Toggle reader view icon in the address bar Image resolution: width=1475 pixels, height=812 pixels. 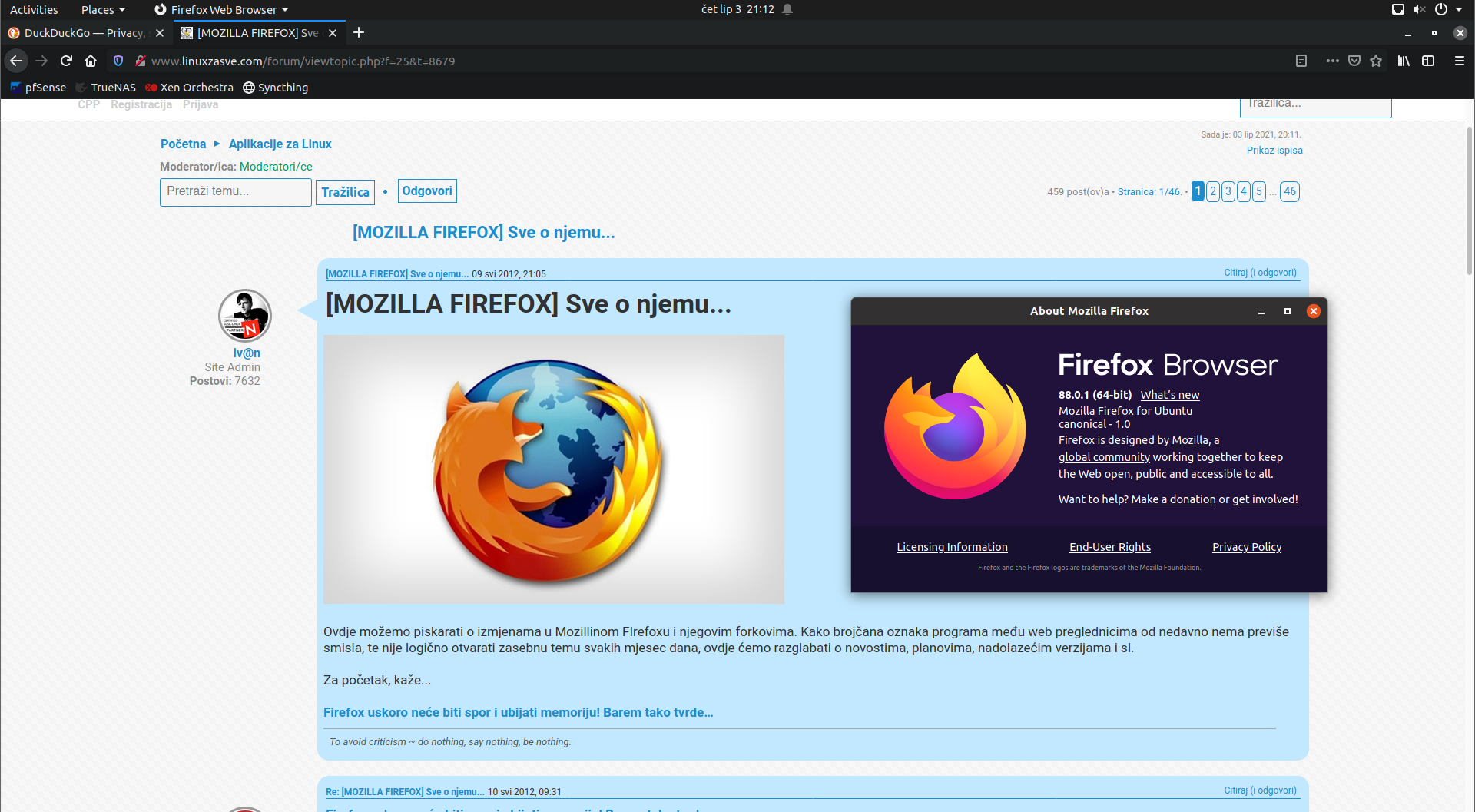[x=1301, y=61]
